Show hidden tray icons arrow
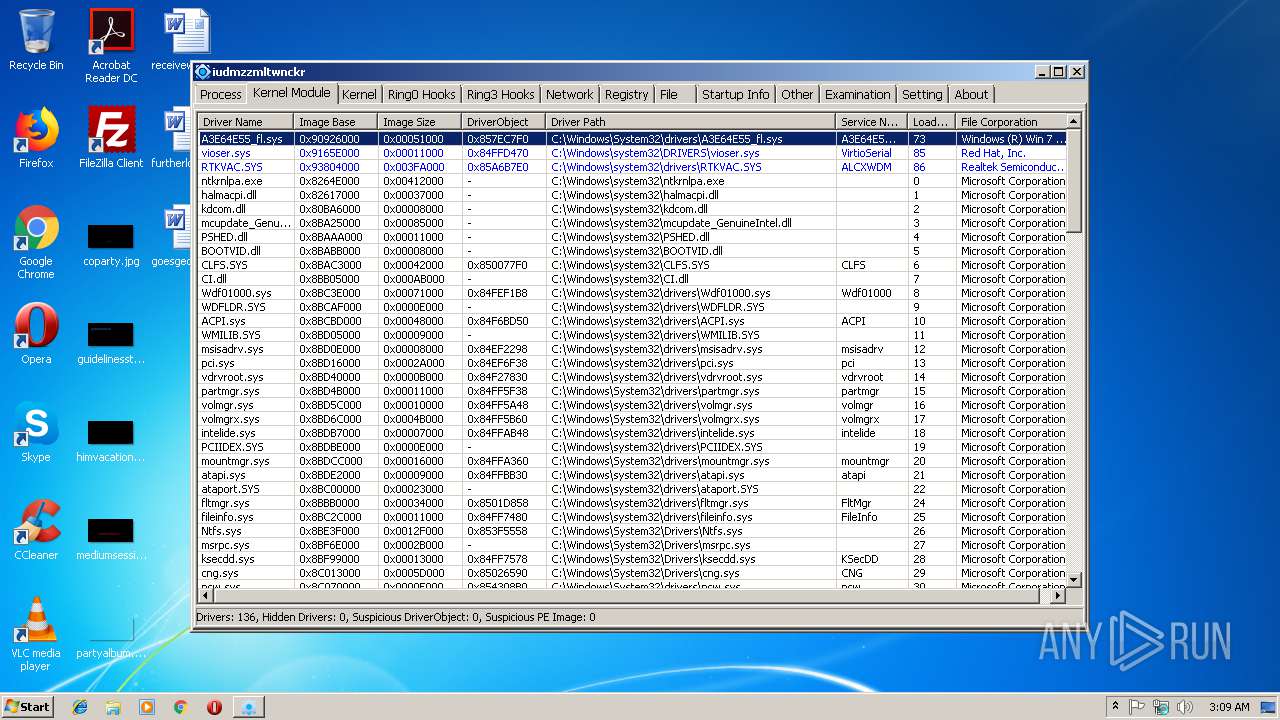The image size is (1280, 720). [x=1114, y=707]
